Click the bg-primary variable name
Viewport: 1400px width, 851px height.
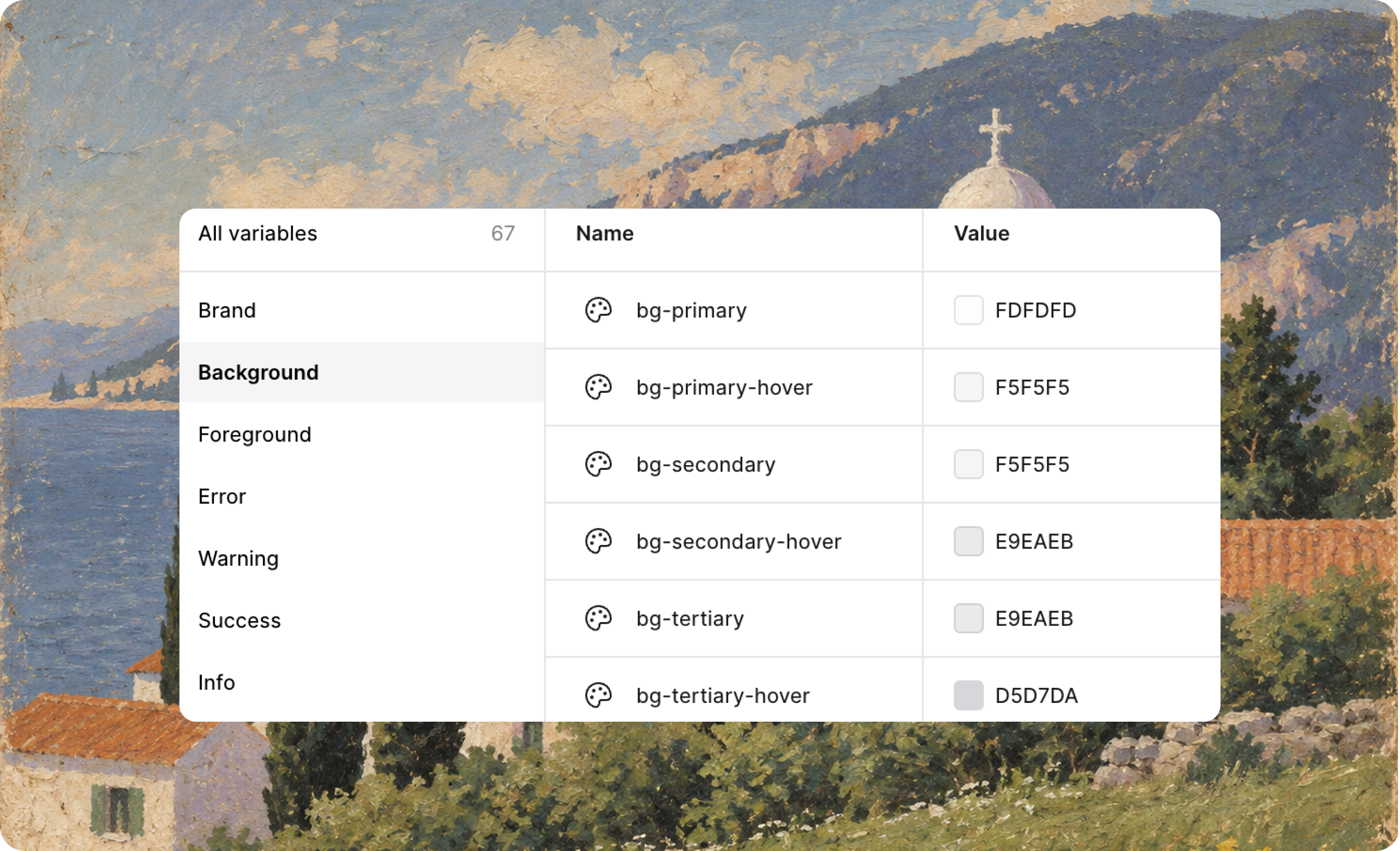click(x=692, y=311)
